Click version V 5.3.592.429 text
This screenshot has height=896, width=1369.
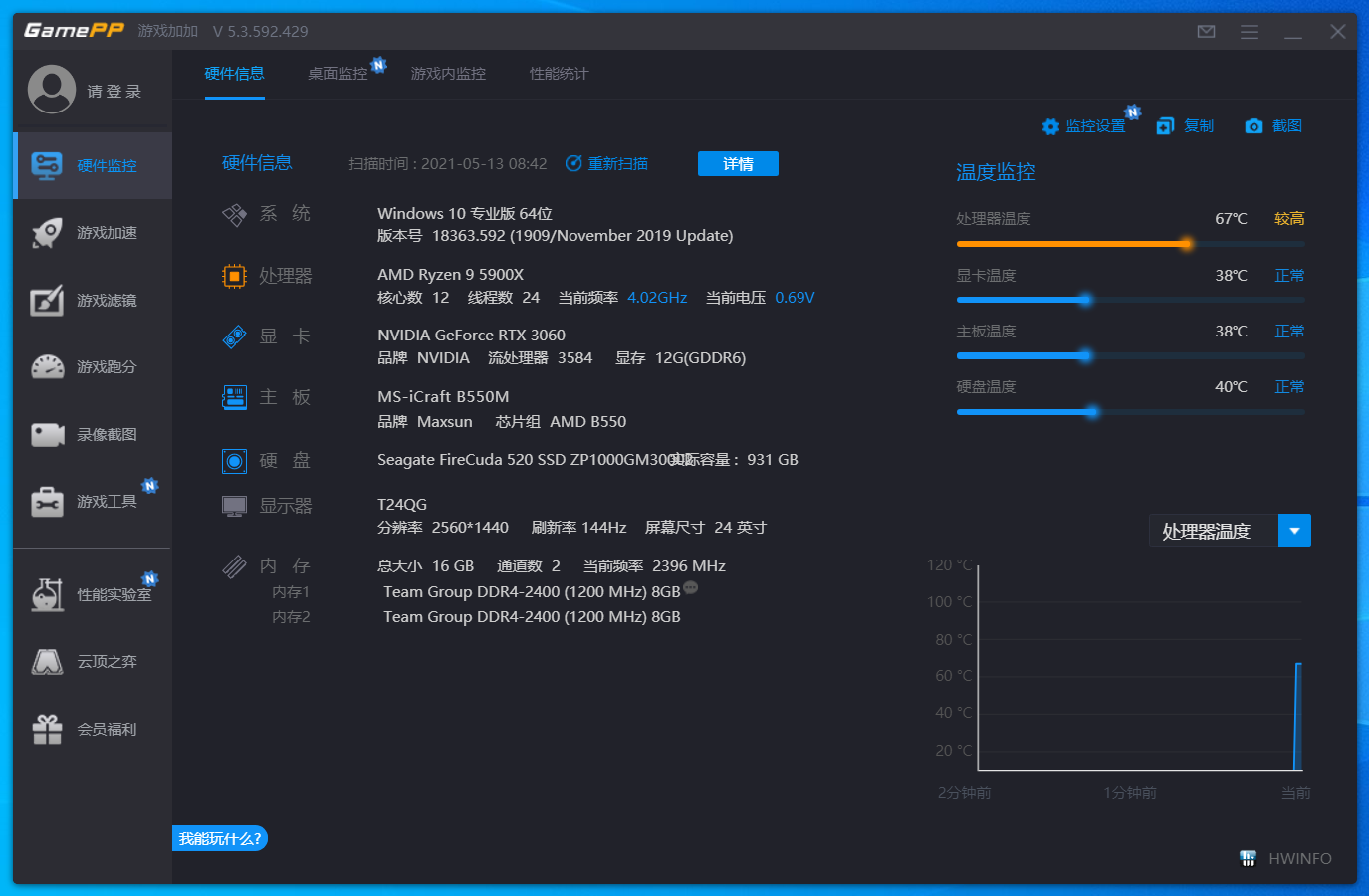click(x=260, y=31)
